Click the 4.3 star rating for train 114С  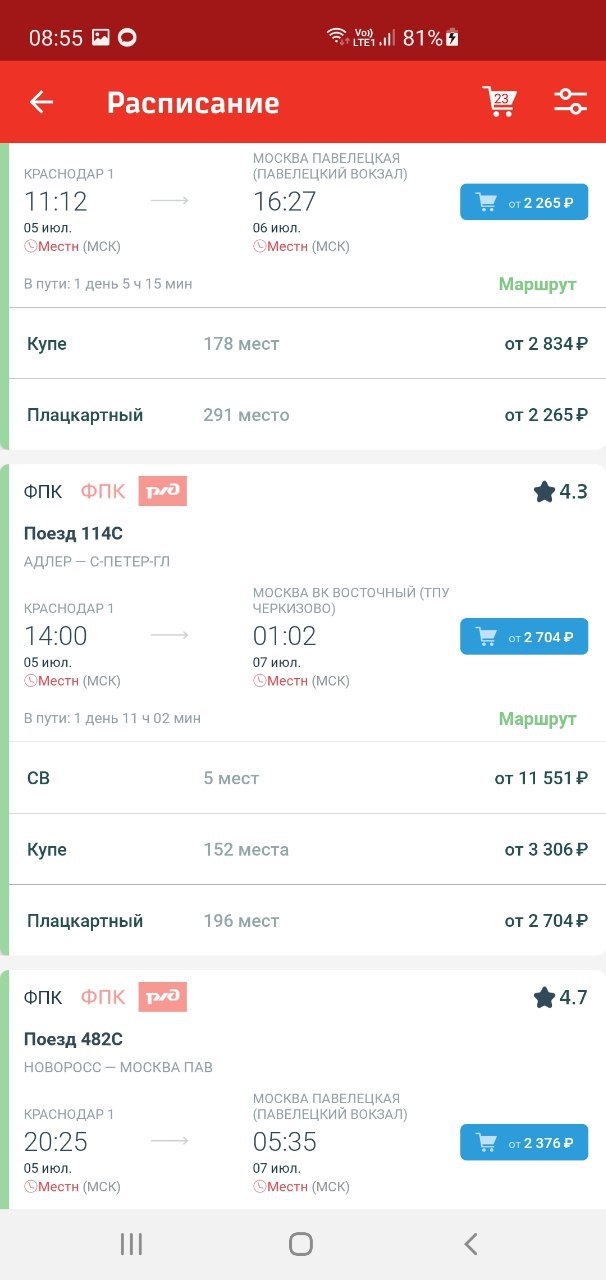[x=560, y=491]
